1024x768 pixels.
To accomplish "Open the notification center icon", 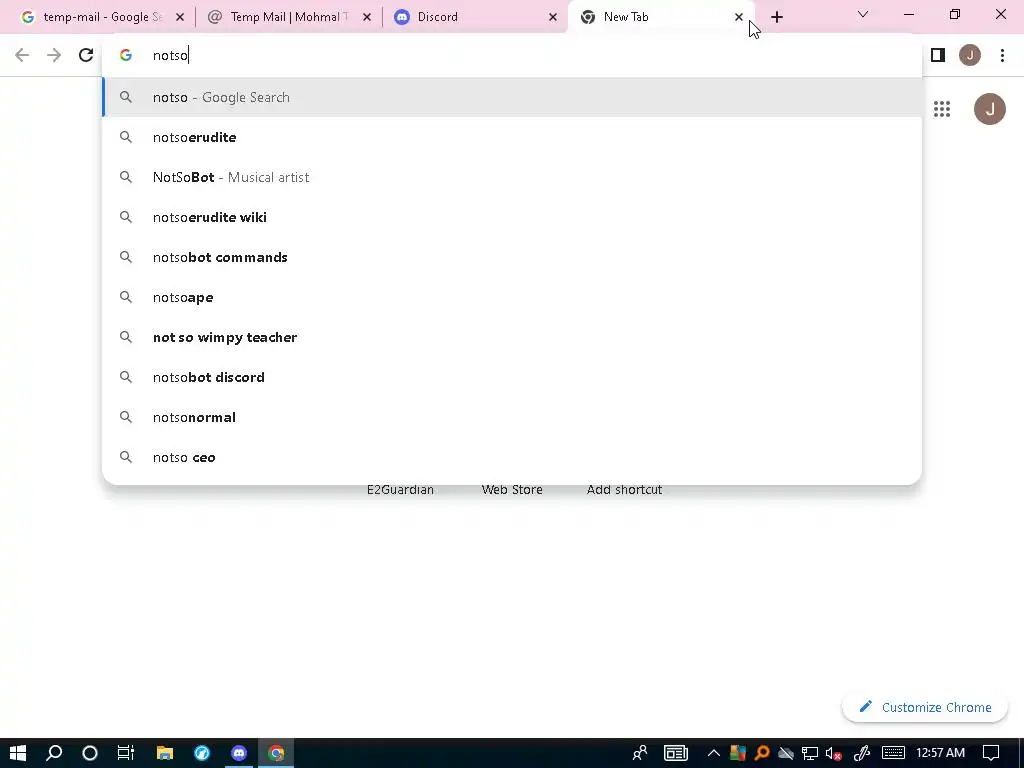I will click(x=991, y=753).
